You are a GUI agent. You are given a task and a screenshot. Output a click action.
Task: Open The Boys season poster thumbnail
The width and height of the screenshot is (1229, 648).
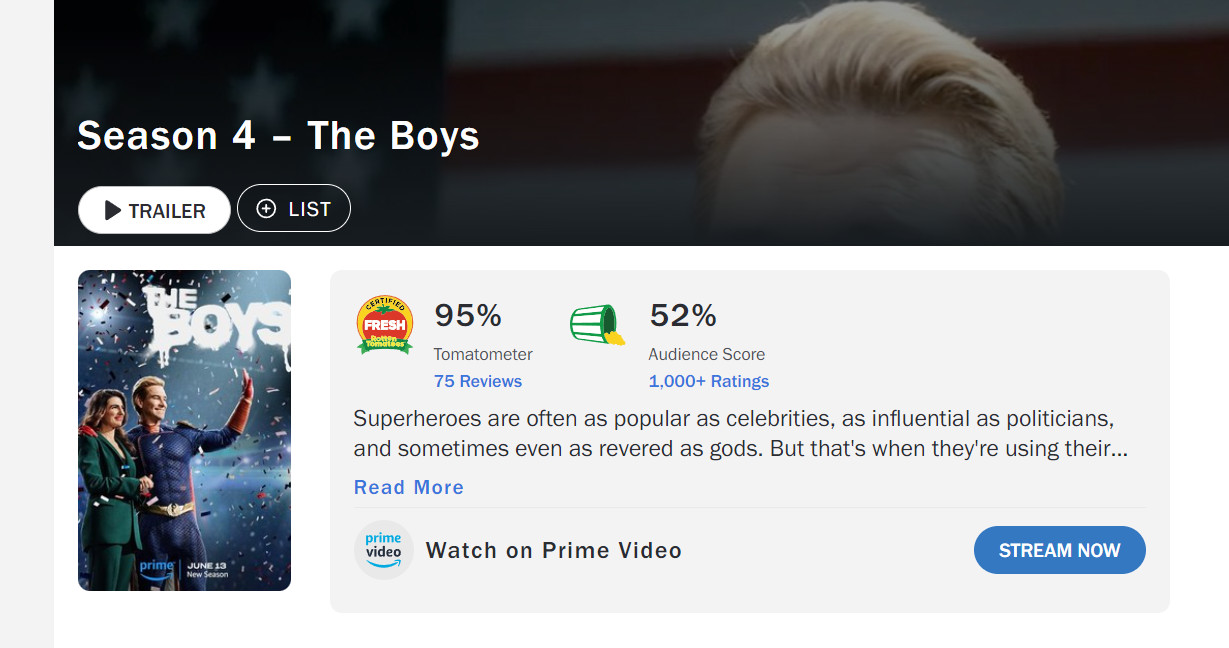click(184, 430)
